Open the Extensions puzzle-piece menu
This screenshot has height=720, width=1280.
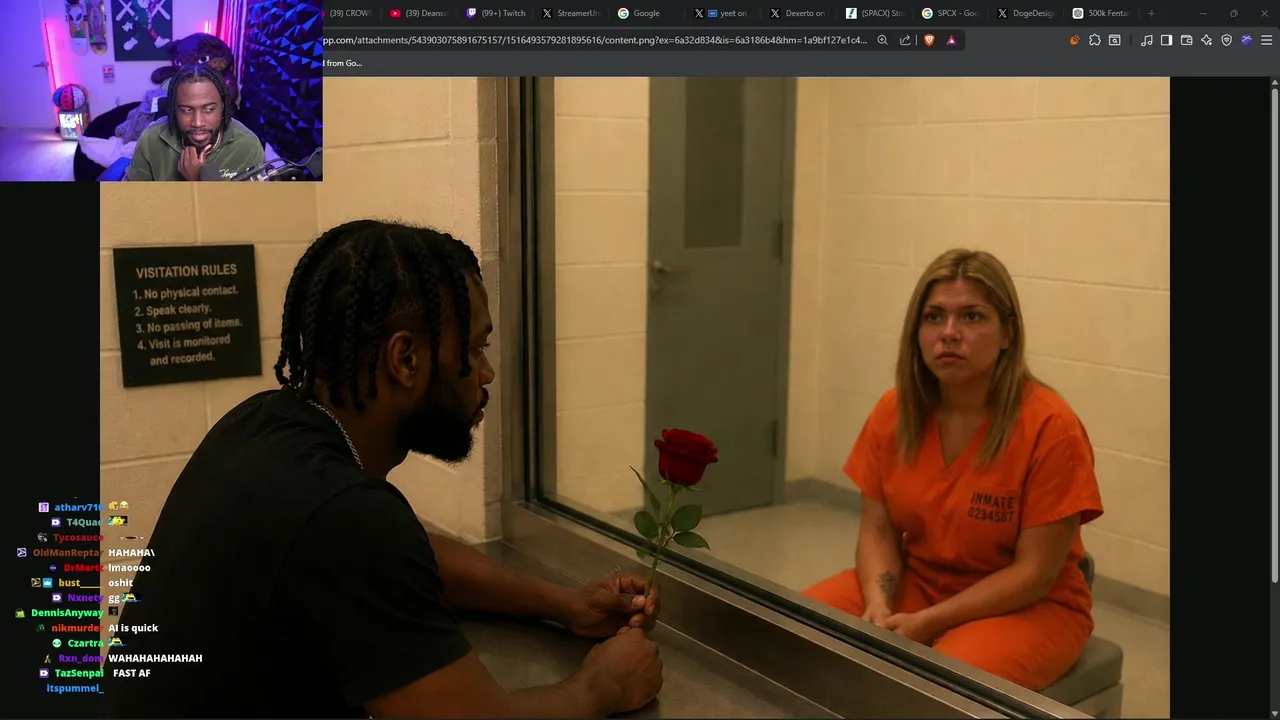point(1095,40)
